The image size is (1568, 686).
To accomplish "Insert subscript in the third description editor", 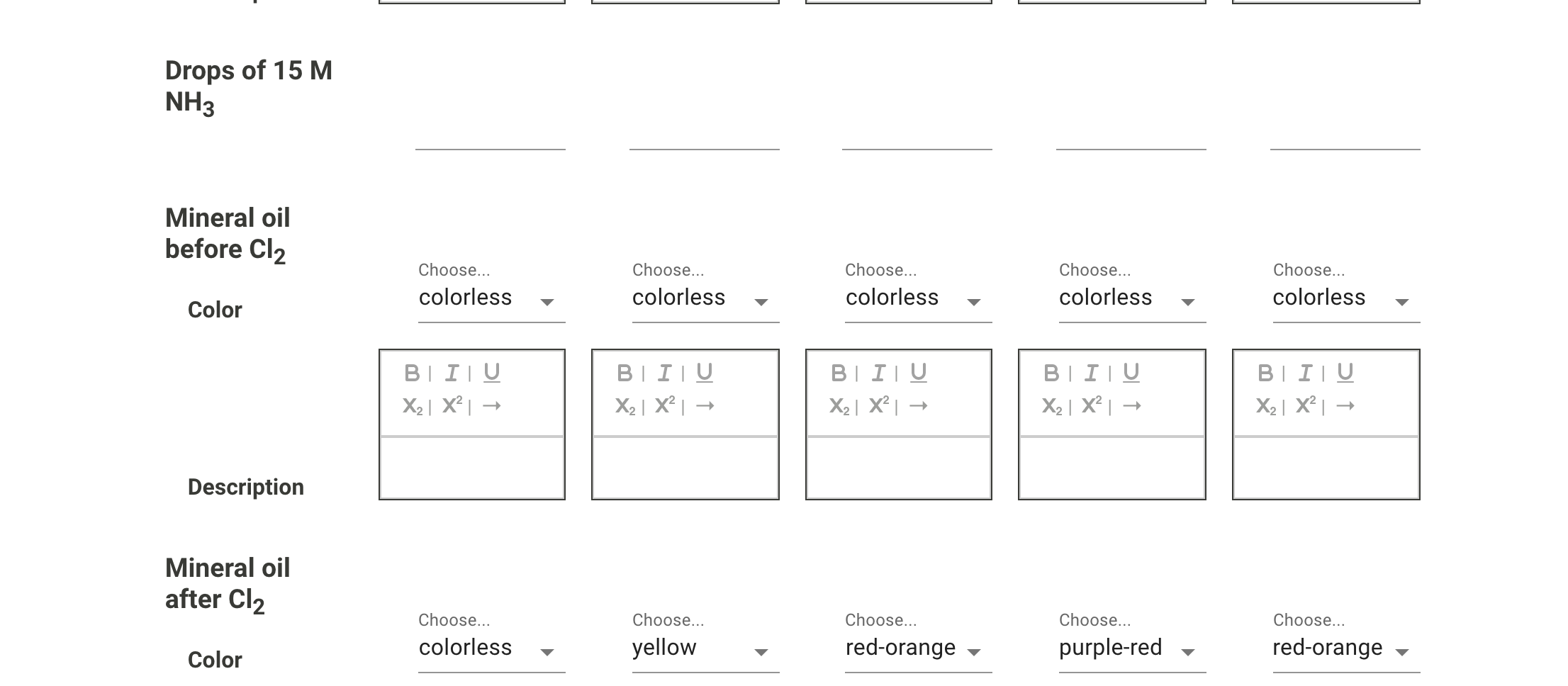I will 840,405.
